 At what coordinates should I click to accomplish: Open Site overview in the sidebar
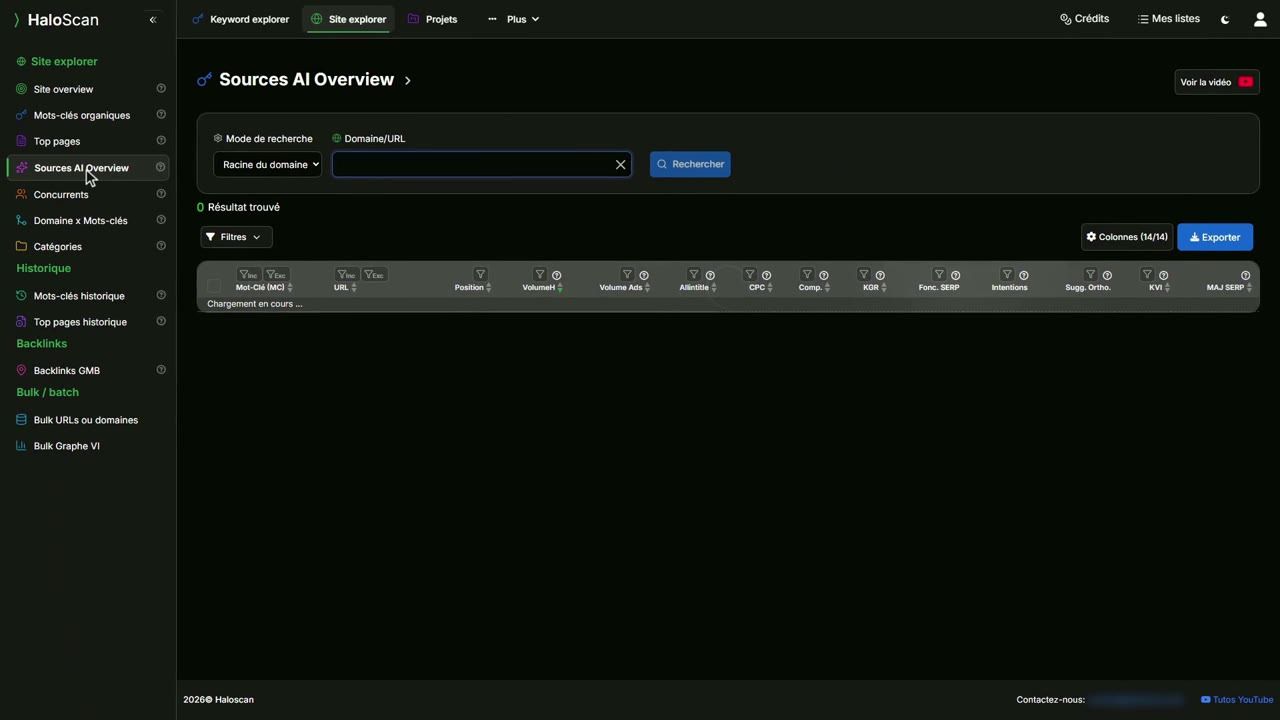tap(63, 89)
